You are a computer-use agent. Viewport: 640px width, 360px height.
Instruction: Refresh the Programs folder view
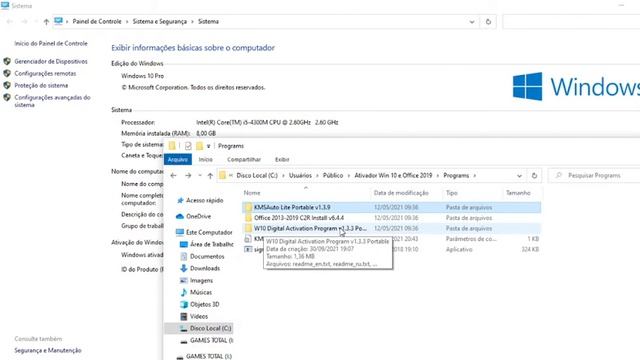pos(534,176)
